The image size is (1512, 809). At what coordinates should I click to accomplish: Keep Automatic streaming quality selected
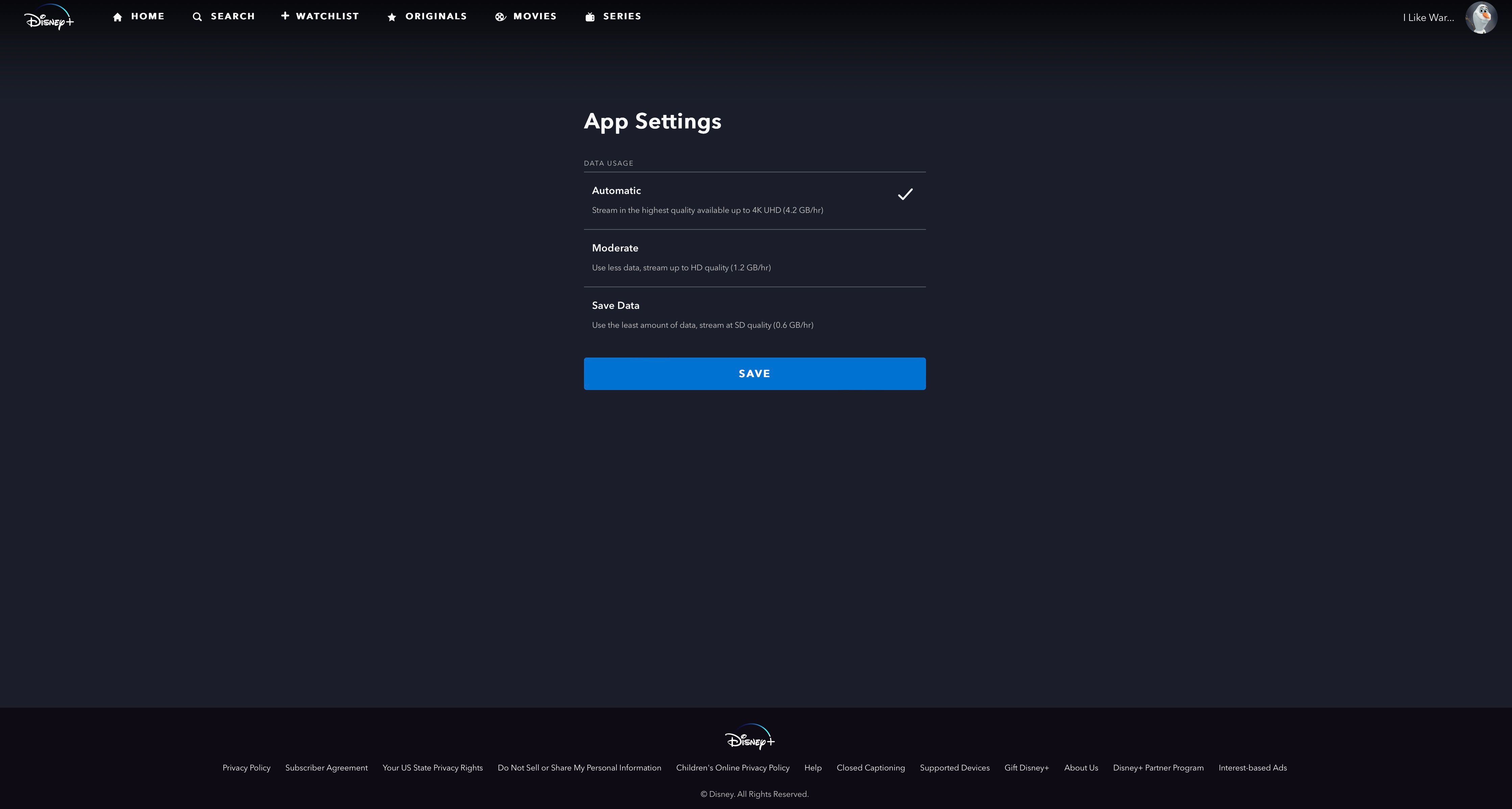pyautogui.click(x=755, y=200)
